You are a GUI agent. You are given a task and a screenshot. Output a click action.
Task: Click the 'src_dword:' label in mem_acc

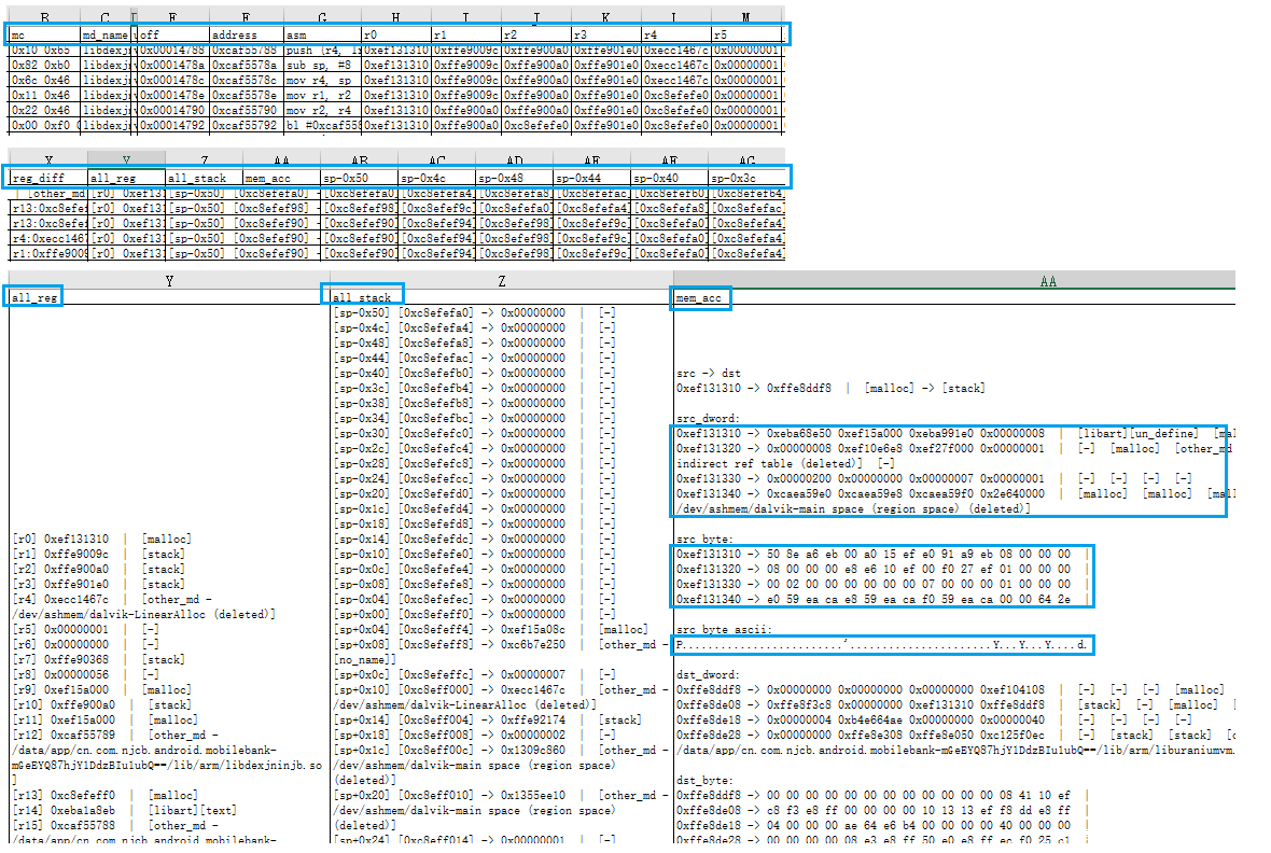(x=709, y=418)
